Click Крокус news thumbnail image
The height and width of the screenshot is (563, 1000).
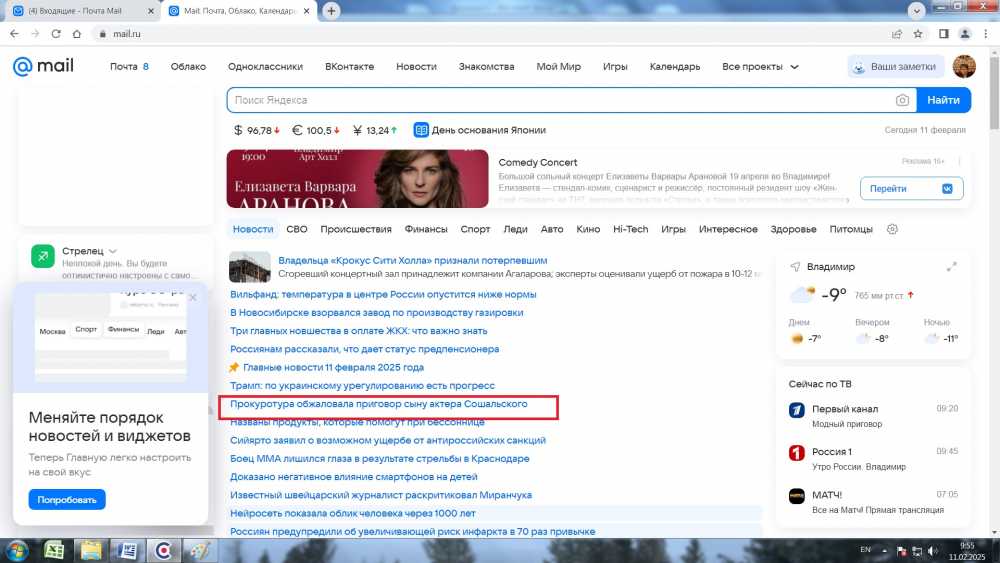click(249, 267)
